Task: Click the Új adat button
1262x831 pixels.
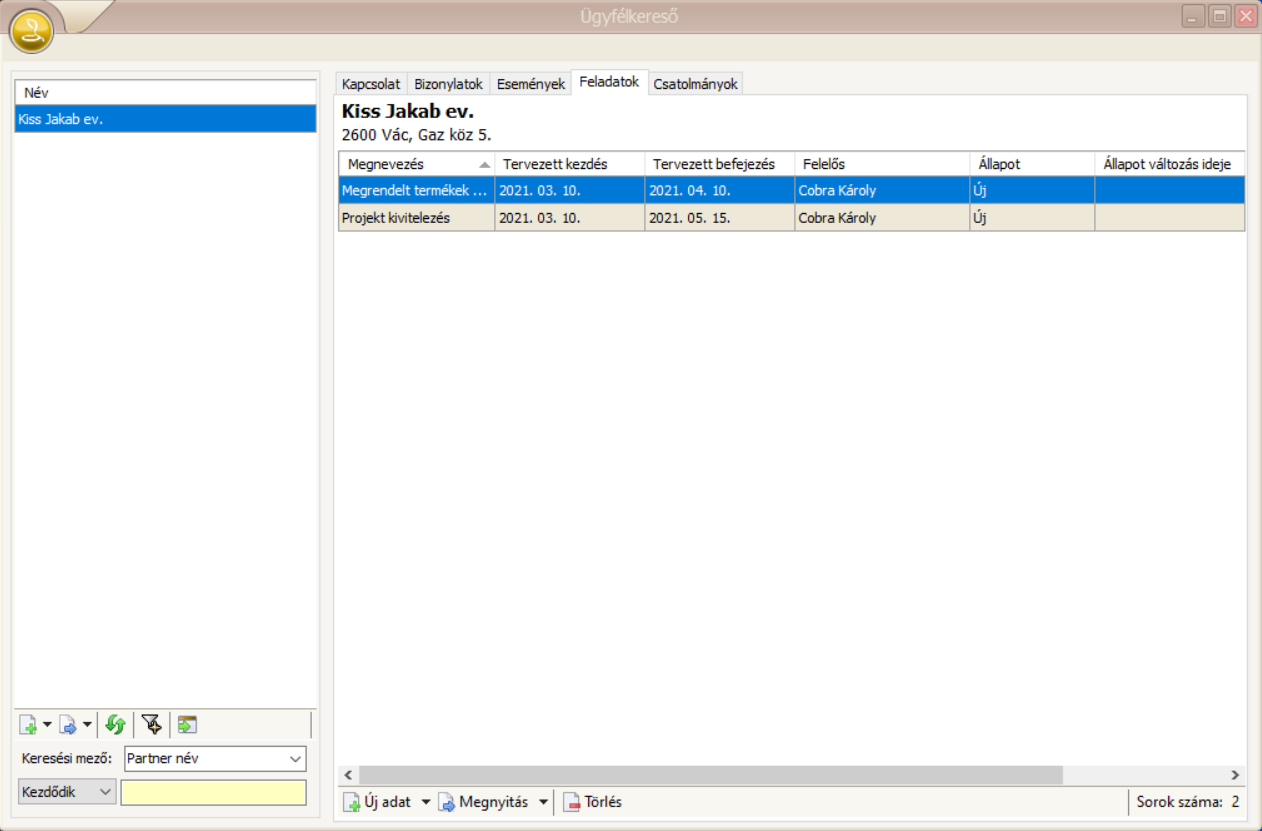Action: pyautogui.click(x=378, y=802)
